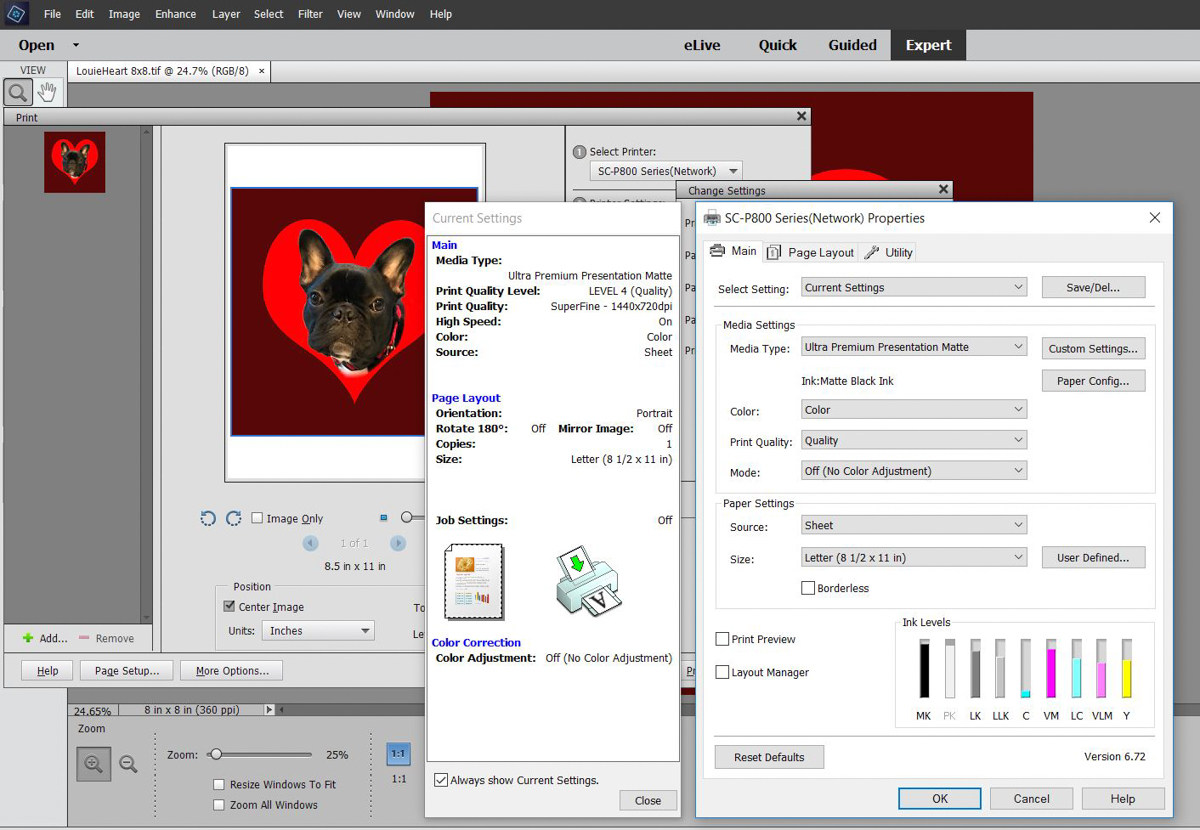Click the Zoom In magnifier button
Viewport: 1200px width, 830px height.
pyautogui.click(x=94, y=764)
